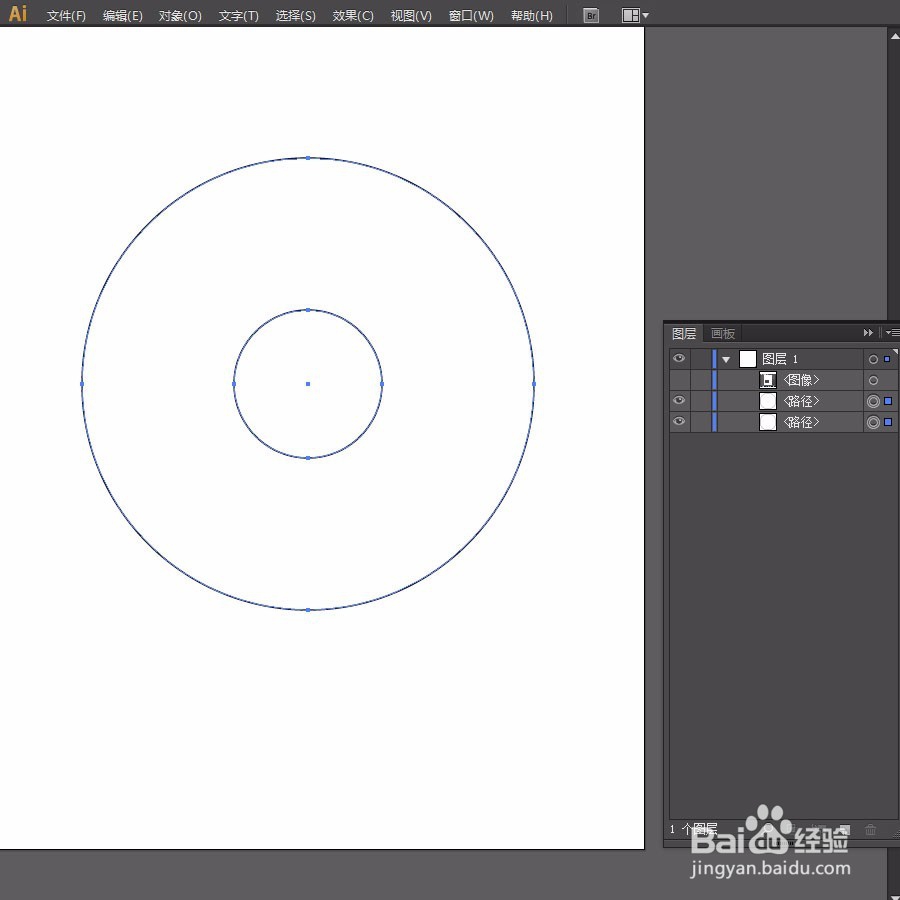Click the left anchor point of inner circle

pos(234,384)
